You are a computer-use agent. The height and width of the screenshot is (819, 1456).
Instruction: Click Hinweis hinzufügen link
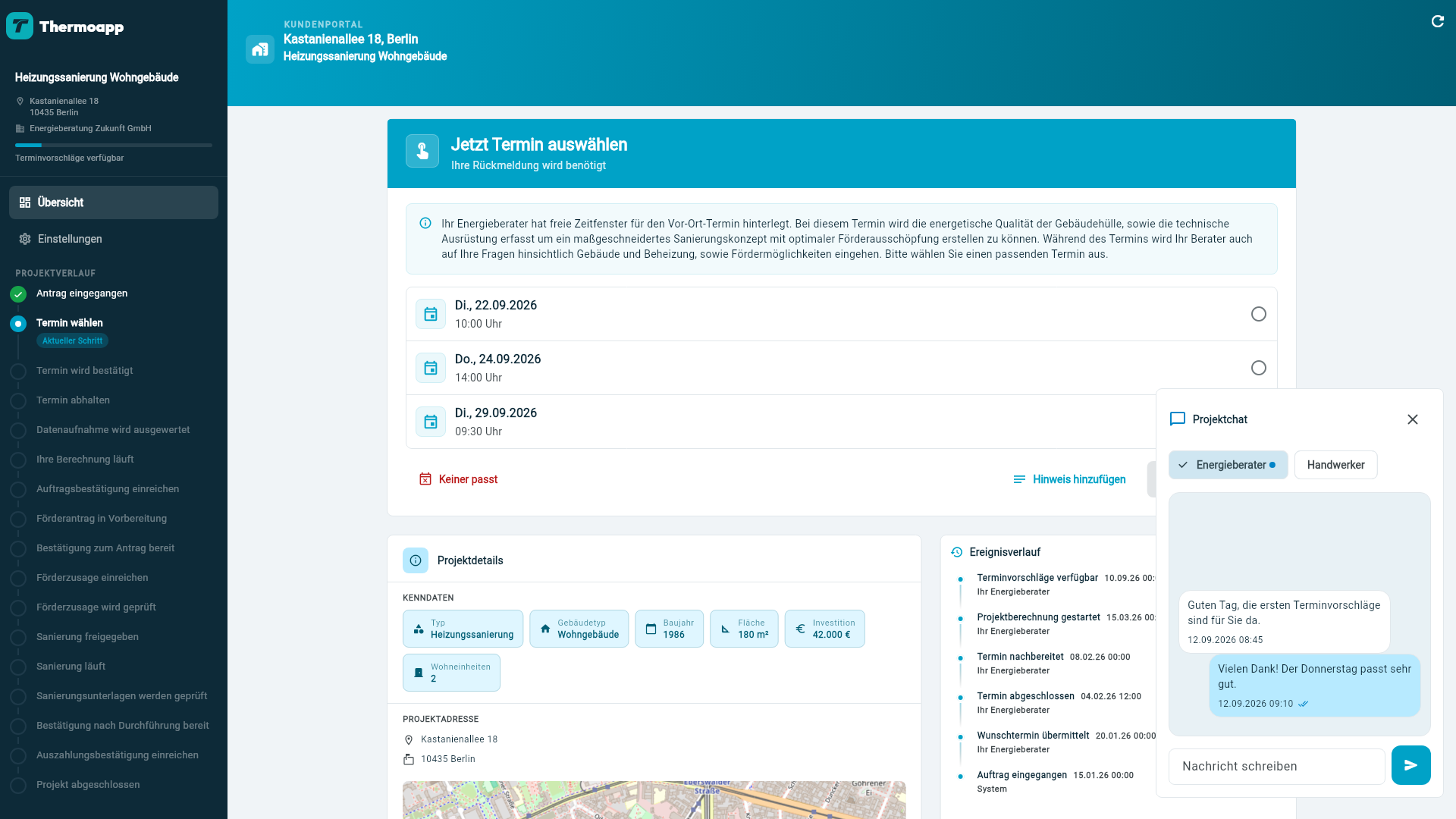(x=1069, y=479)
